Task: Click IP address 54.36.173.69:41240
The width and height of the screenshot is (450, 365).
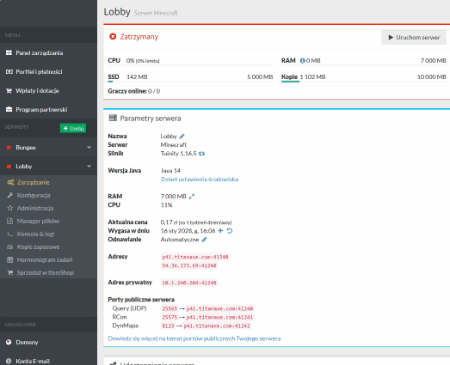Action: [x=189, y=266]
